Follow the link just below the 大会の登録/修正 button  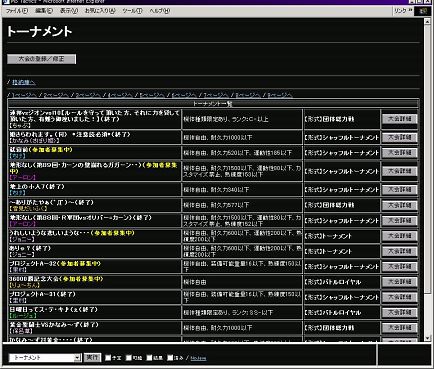[x=24, y=82]
